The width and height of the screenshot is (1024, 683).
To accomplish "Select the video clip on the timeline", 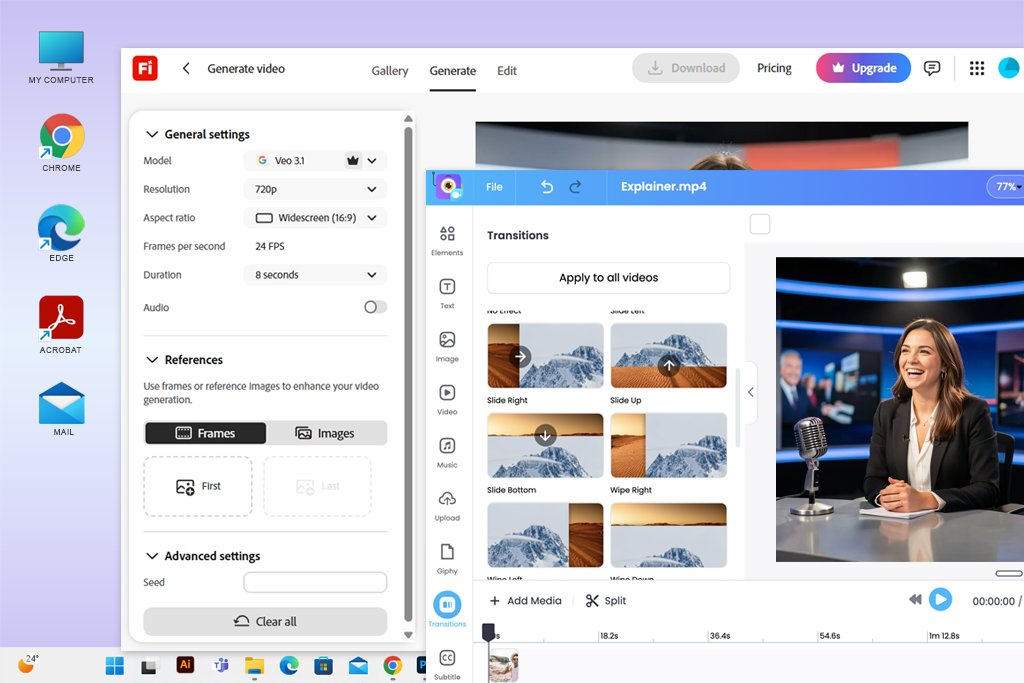I will coord(504,666).
